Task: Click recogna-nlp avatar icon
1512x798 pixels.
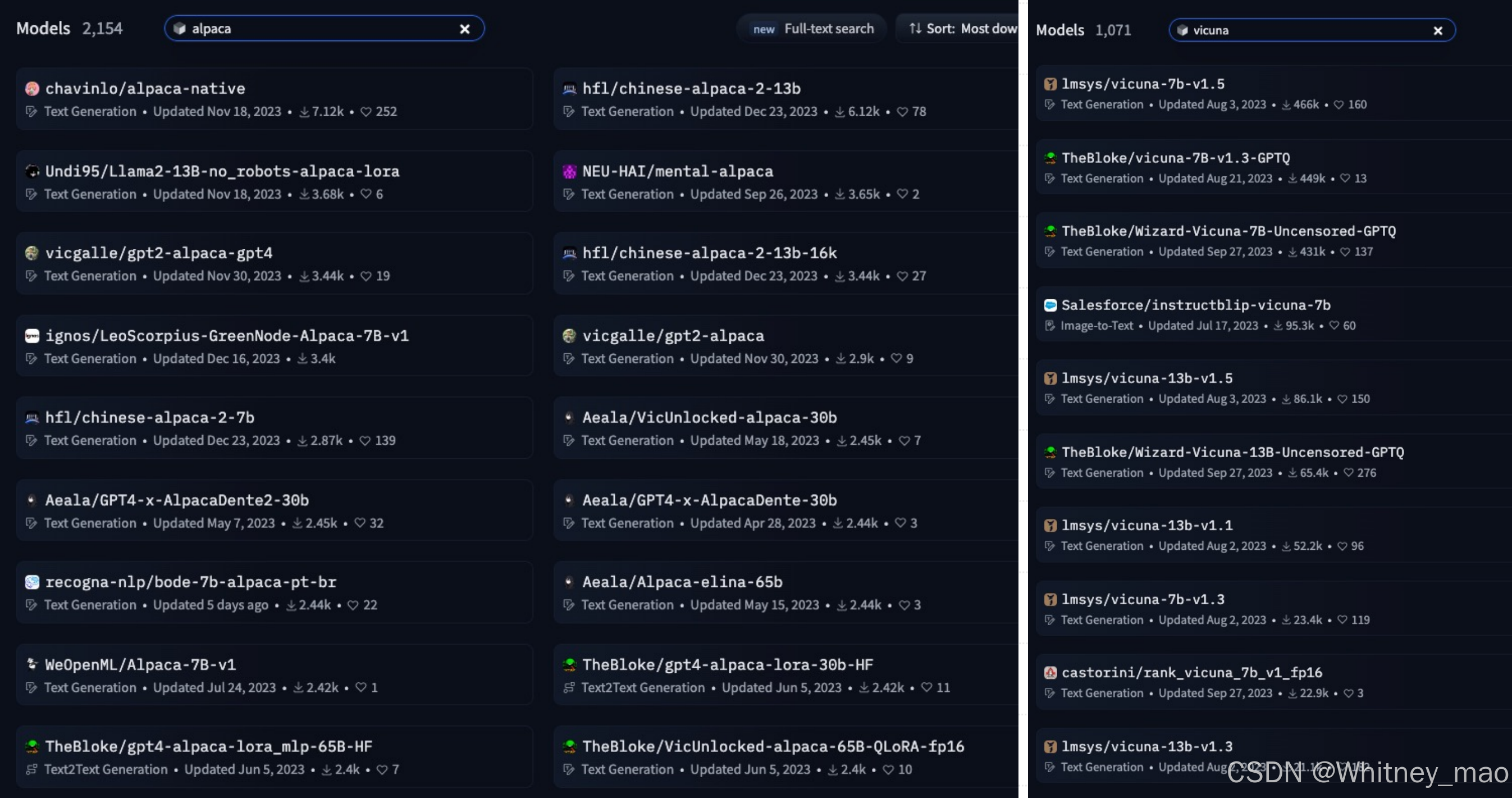Action: coord(32,582)
